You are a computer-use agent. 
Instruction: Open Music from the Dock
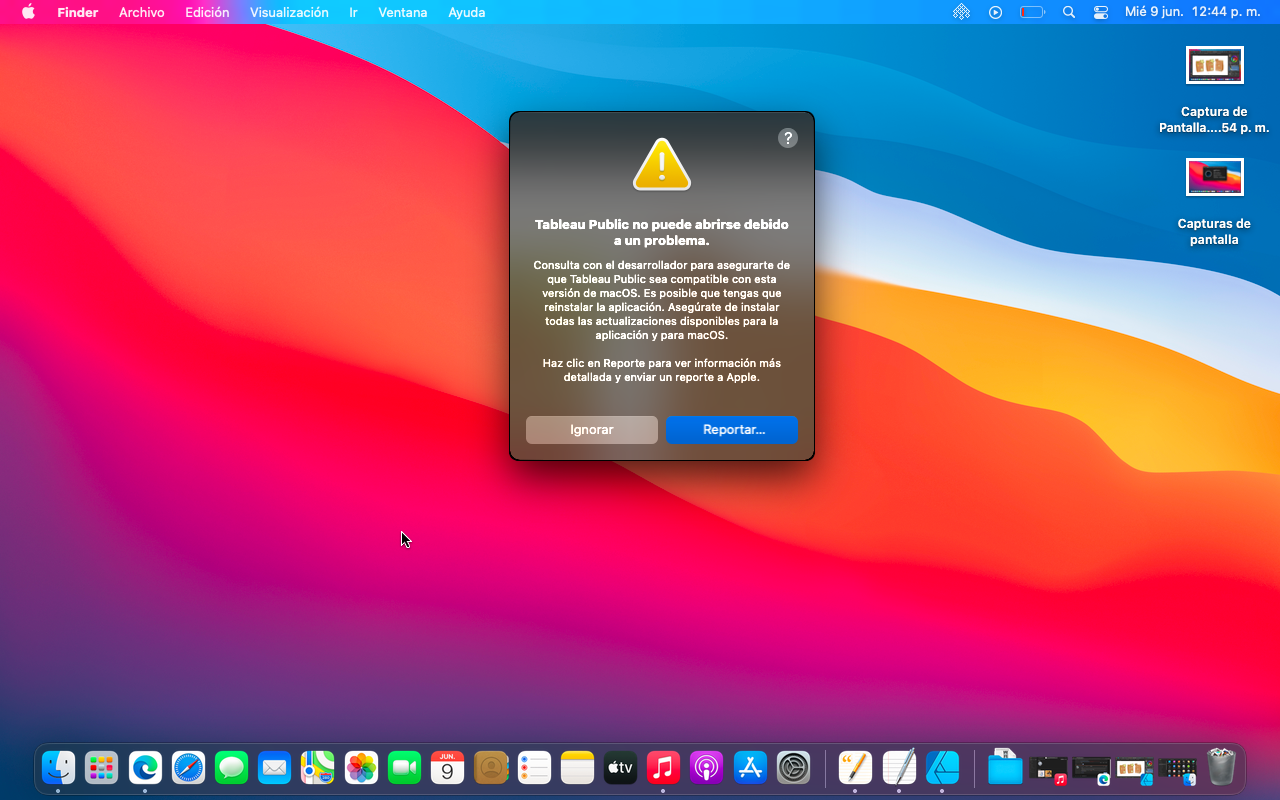[663, 768]
